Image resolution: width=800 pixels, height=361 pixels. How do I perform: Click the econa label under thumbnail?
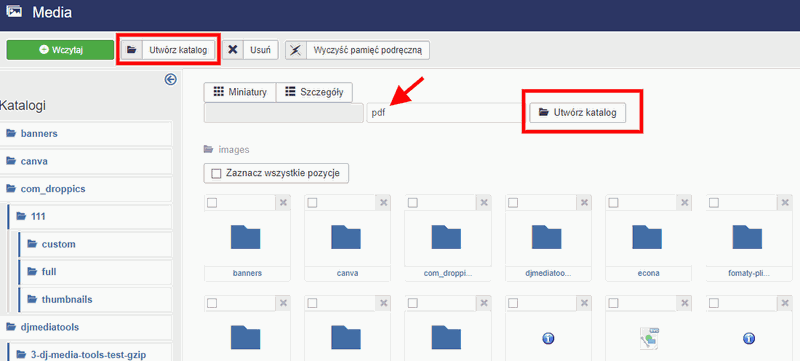(x=649, y=273)
